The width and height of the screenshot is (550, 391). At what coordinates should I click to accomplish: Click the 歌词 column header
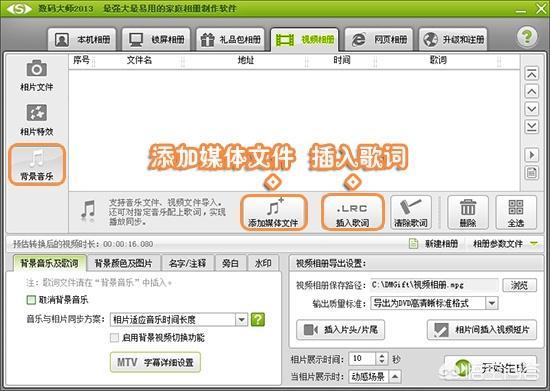(x=438, y=60)
